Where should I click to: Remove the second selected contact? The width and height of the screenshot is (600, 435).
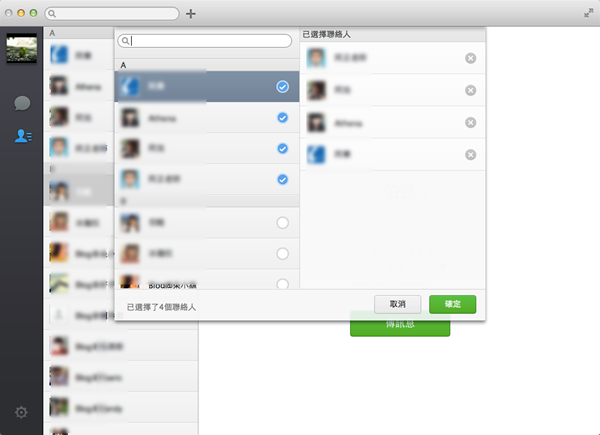click(470, 90)
